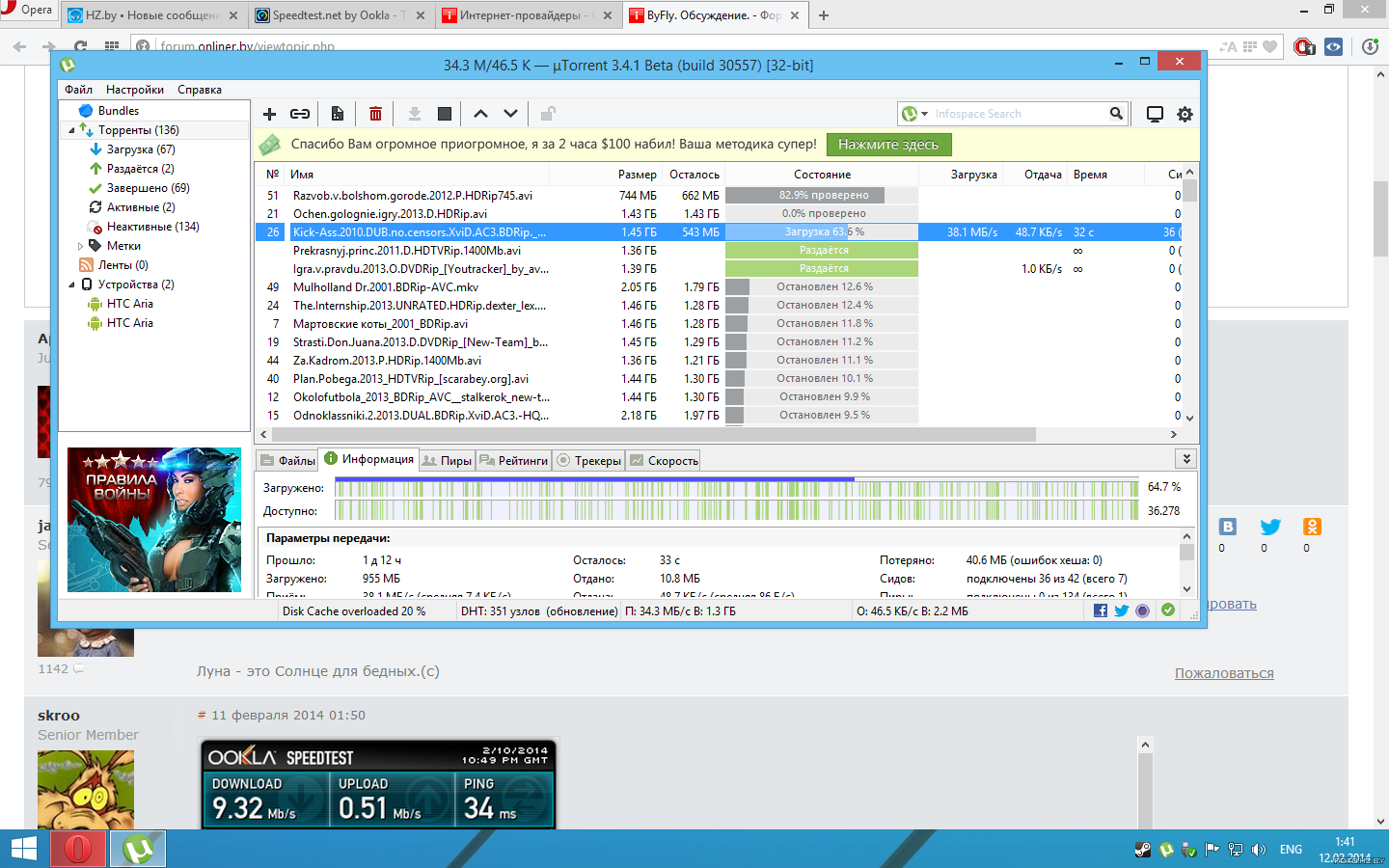Sort torrents by the Размер column header

click(x=637, y=175)
